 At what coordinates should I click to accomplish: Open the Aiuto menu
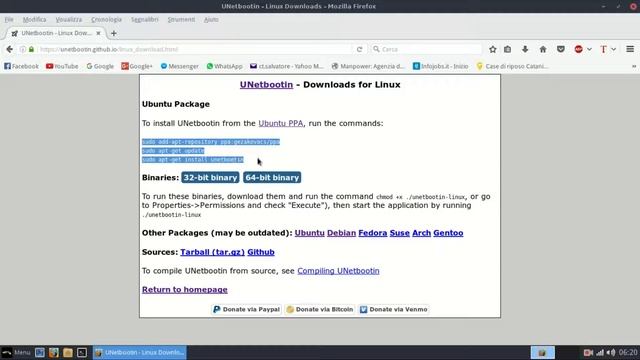[211, 20]
